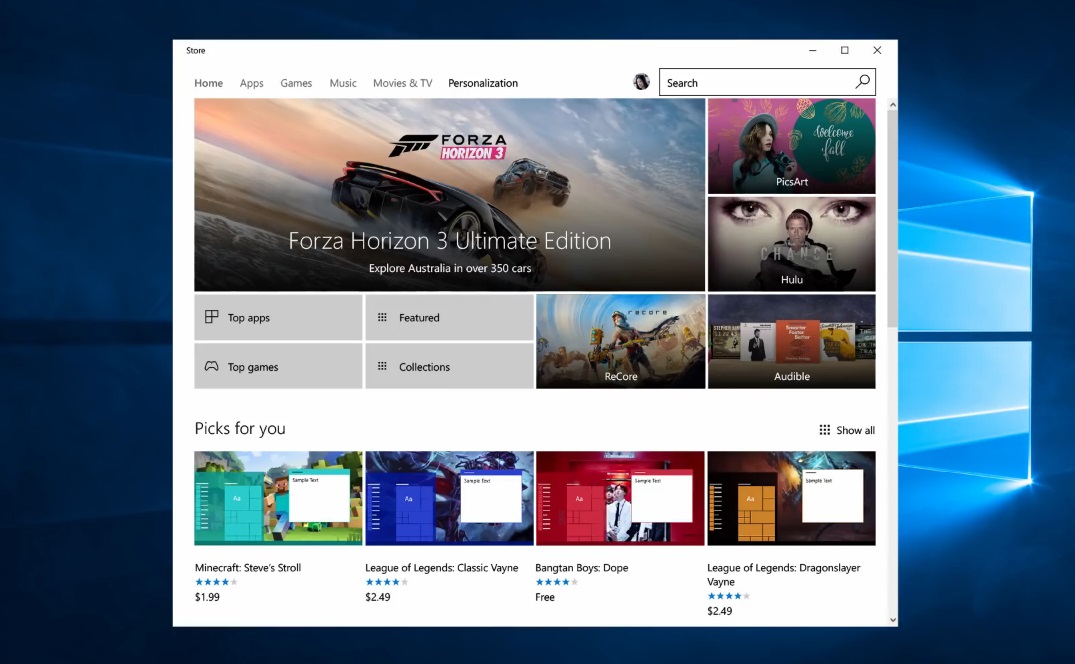Click the Top apps grid icon

click(x=211, y=317)
